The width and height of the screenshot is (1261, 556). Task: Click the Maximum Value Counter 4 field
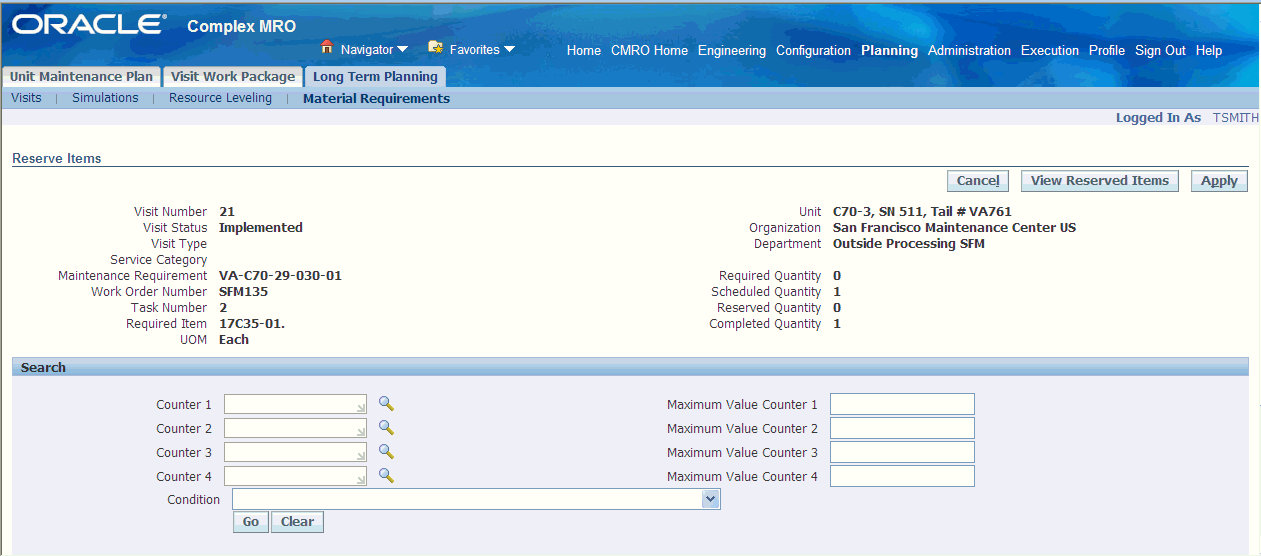pyautogui.click(x=902, y=476)
